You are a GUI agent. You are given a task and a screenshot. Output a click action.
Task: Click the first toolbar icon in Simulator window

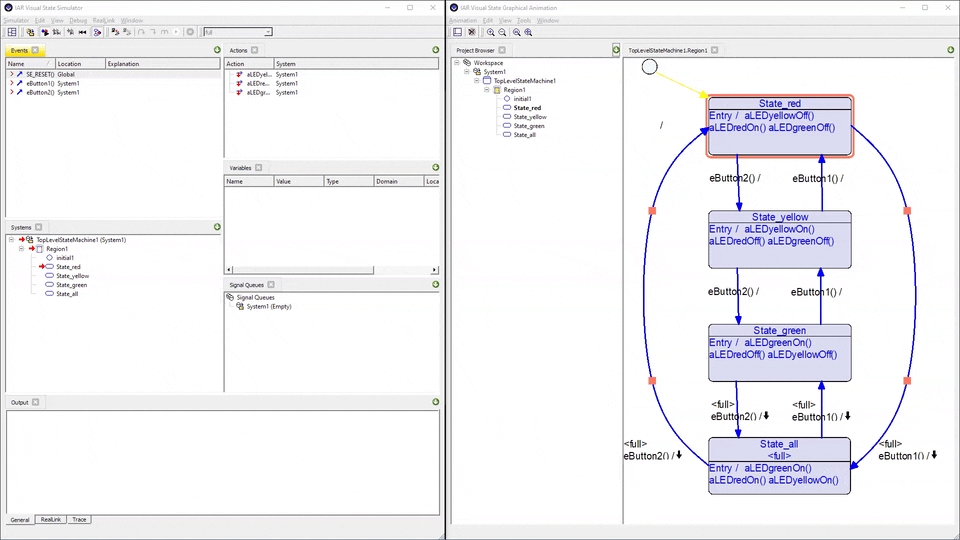(12, 32)
